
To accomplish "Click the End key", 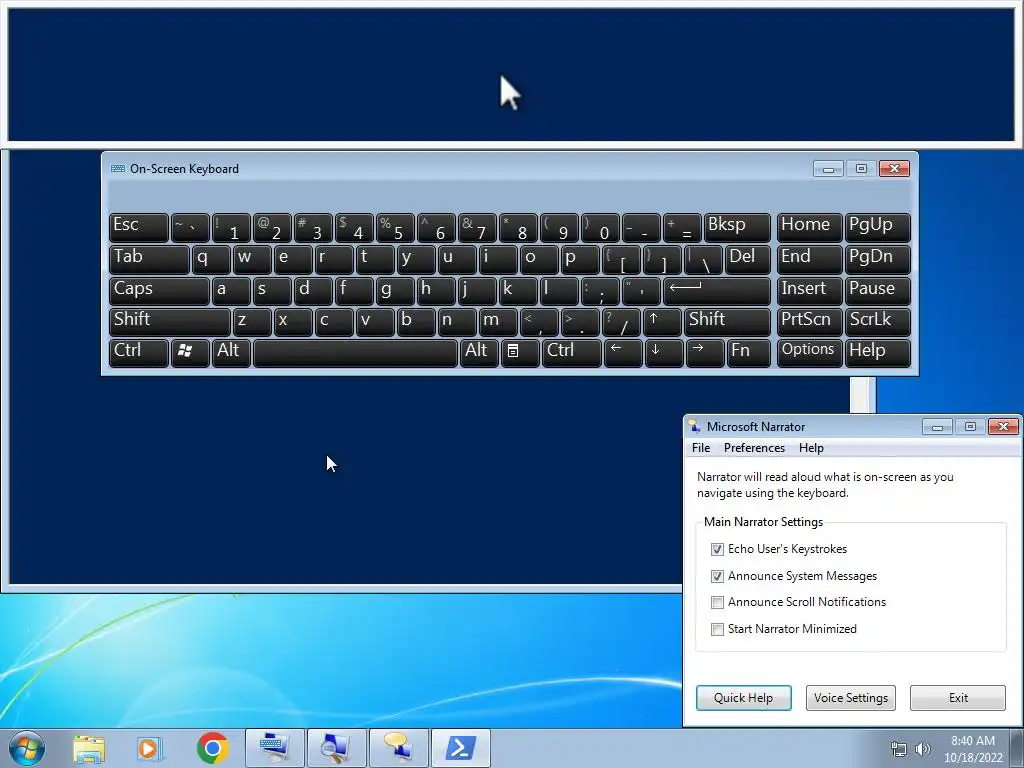I will pyautogui.click(x=809, y=260).
